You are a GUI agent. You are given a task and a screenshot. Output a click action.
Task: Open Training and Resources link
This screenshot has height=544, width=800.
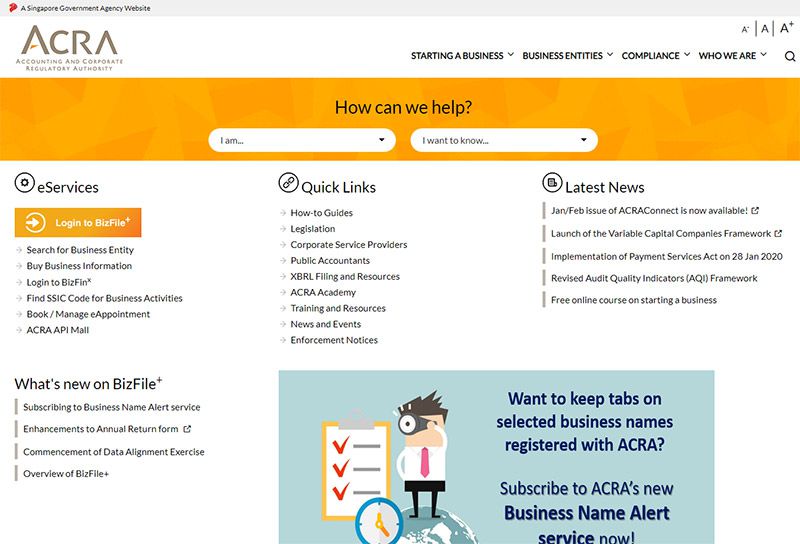point(338,308)
